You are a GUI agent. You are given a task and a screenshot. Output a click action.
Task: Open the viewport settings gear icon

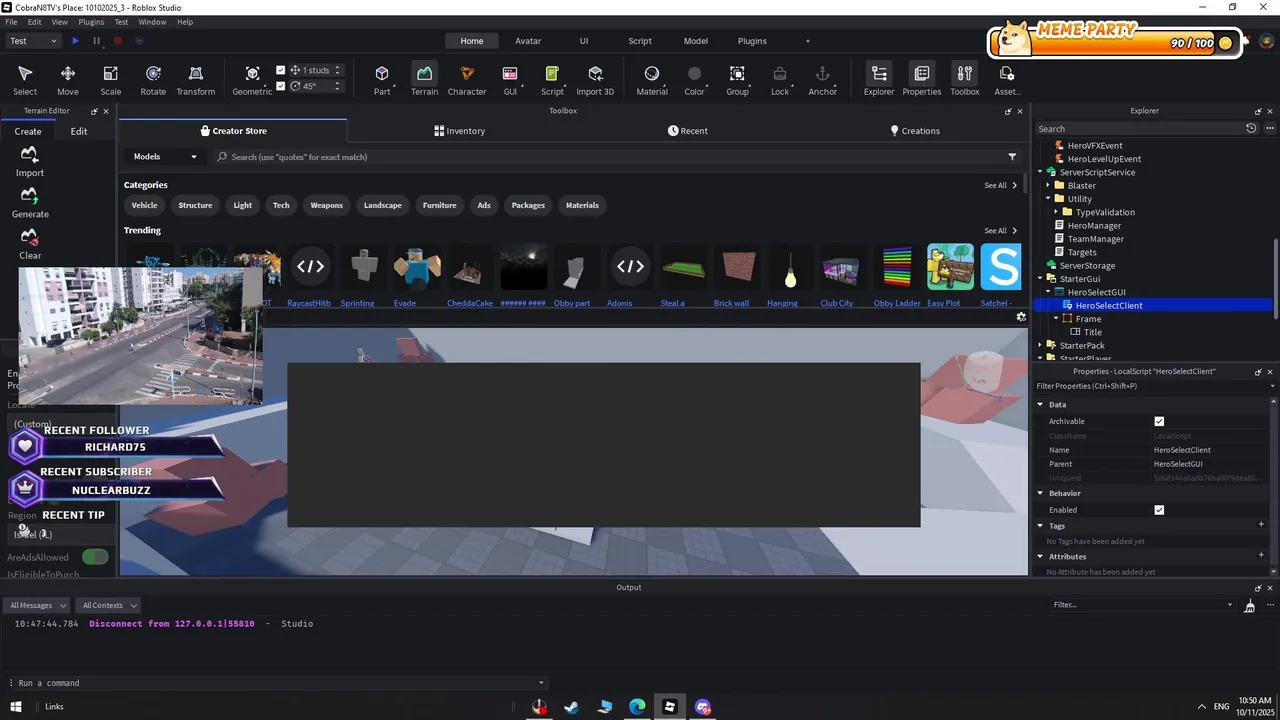coord(1021,316)
